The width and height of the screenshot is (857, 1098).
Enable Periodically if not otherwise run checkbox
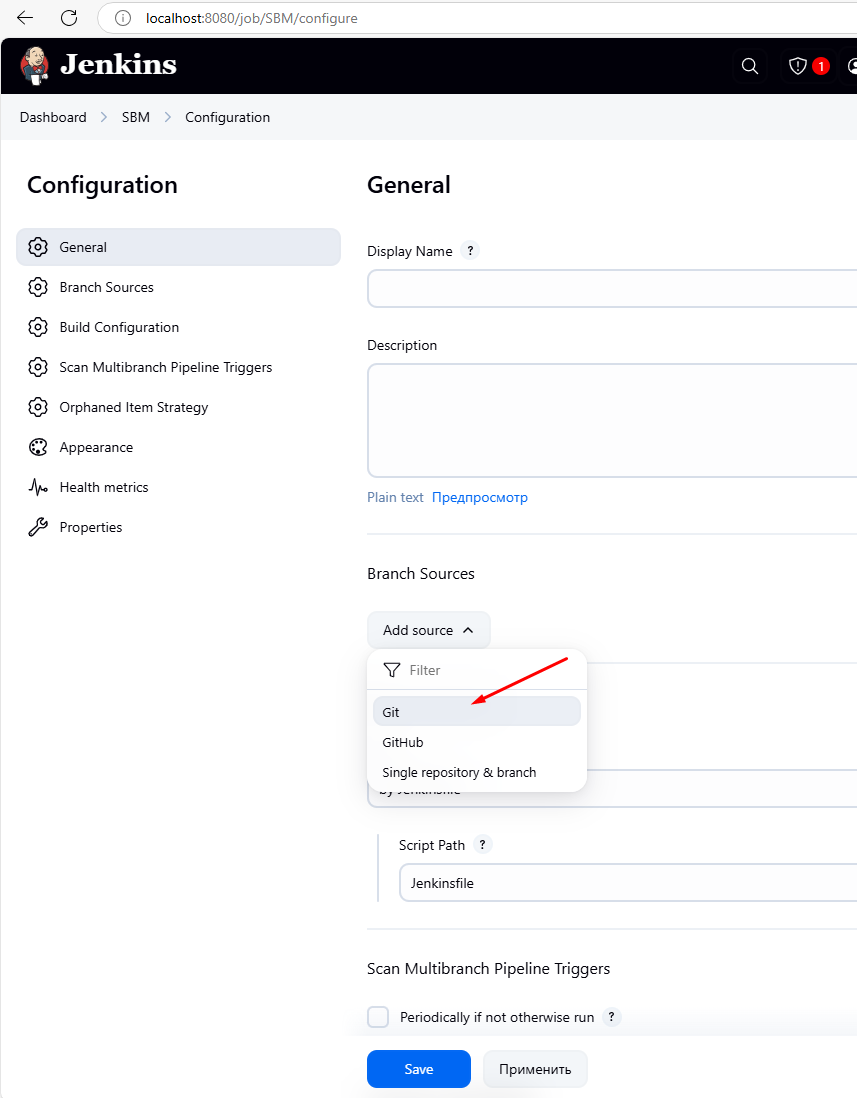point(378,1017)
